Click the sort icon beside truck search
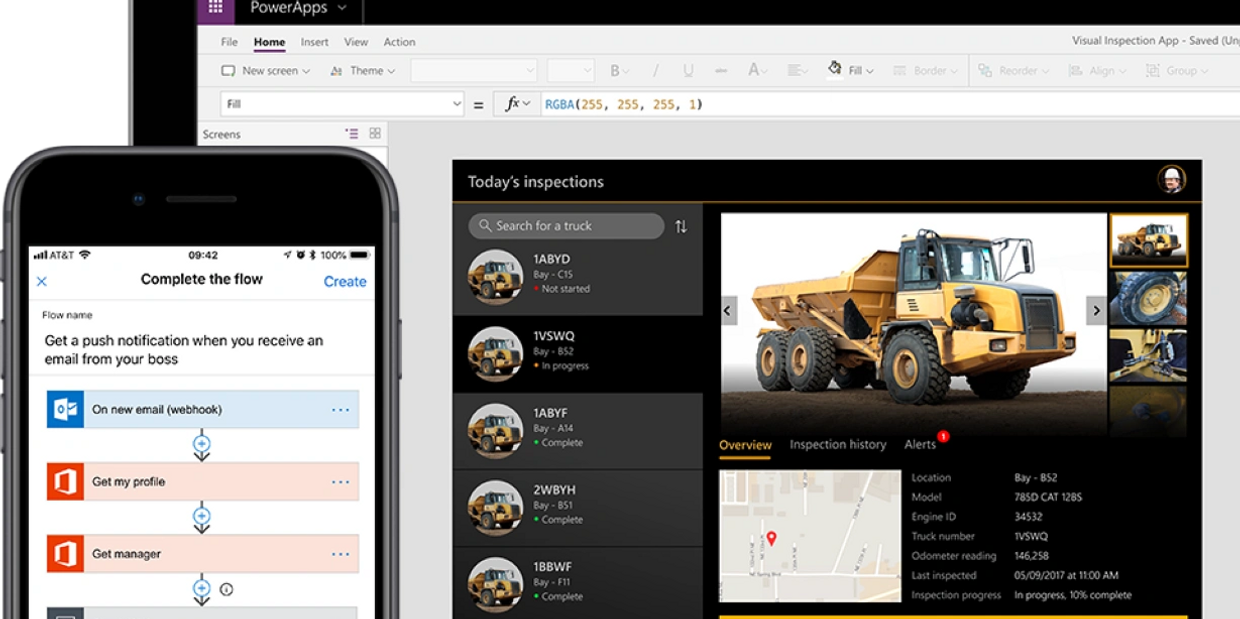The height and width of the screenshot is (619, 1240). pyautogui.click(x=681, y=226)
